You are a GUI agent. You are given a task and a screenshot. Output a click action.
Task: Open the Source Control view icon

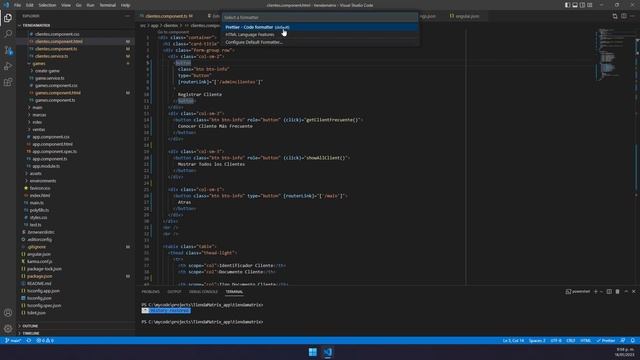[8, 50]
